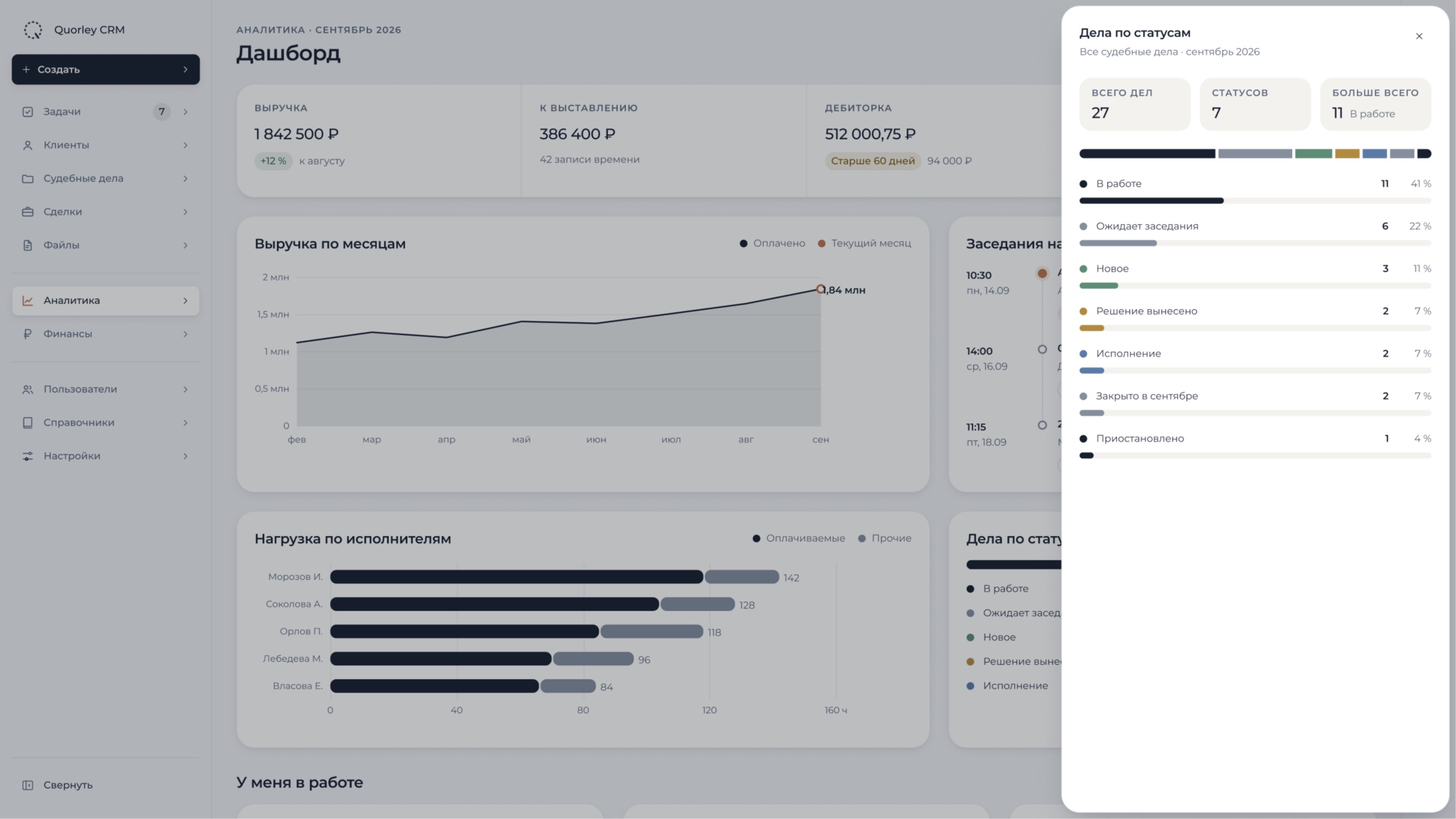Click the Морозов И. workload bar
Screen dimensions: 1456x819
554,577
